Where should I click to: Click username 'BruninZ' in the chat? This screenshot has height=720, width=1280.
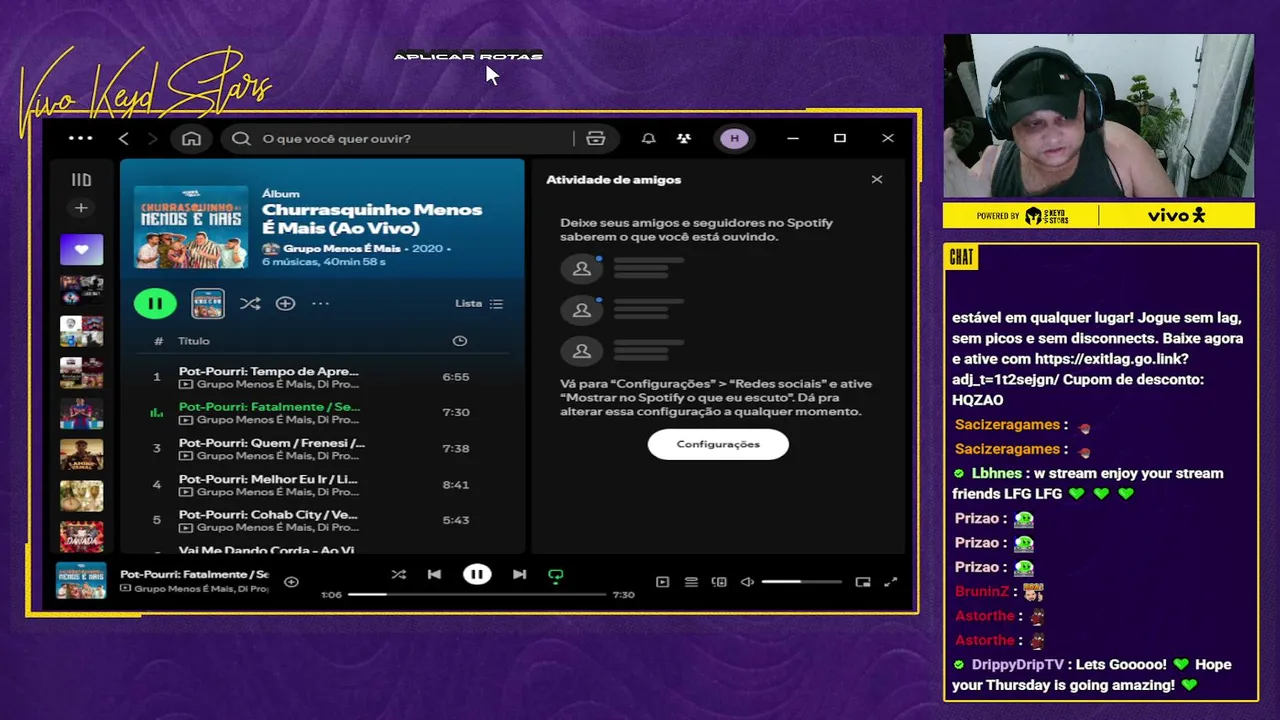pyautogui.click(x=982, y=592)
